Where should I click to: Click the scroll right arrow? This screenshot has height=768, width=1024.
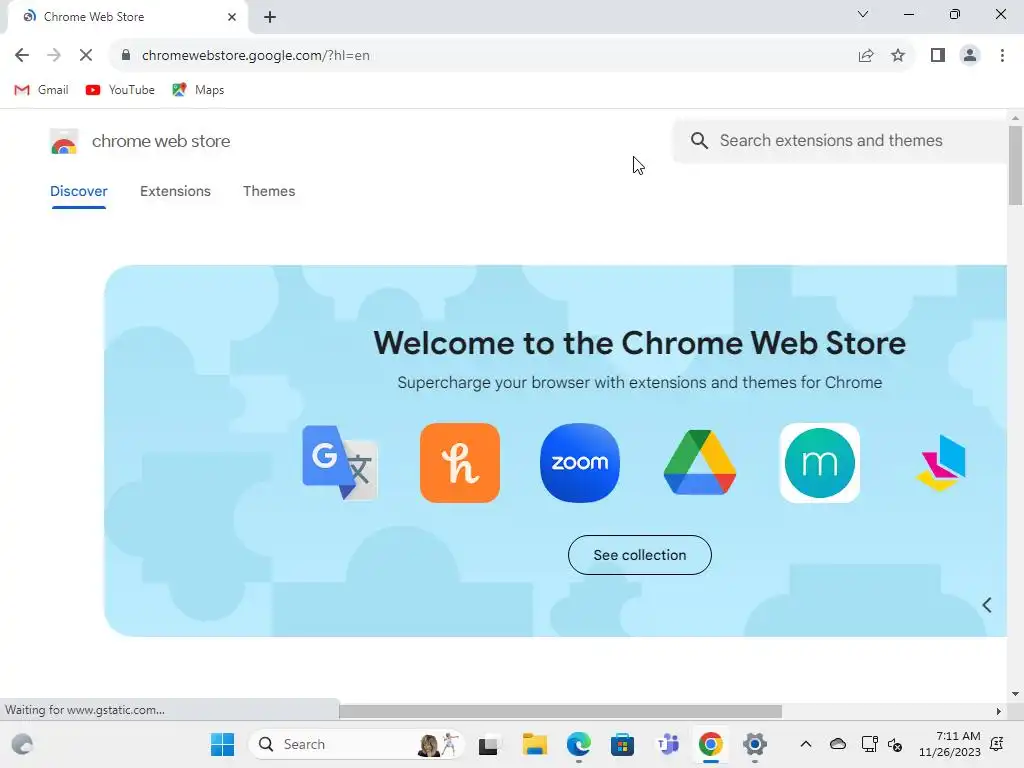999,711
